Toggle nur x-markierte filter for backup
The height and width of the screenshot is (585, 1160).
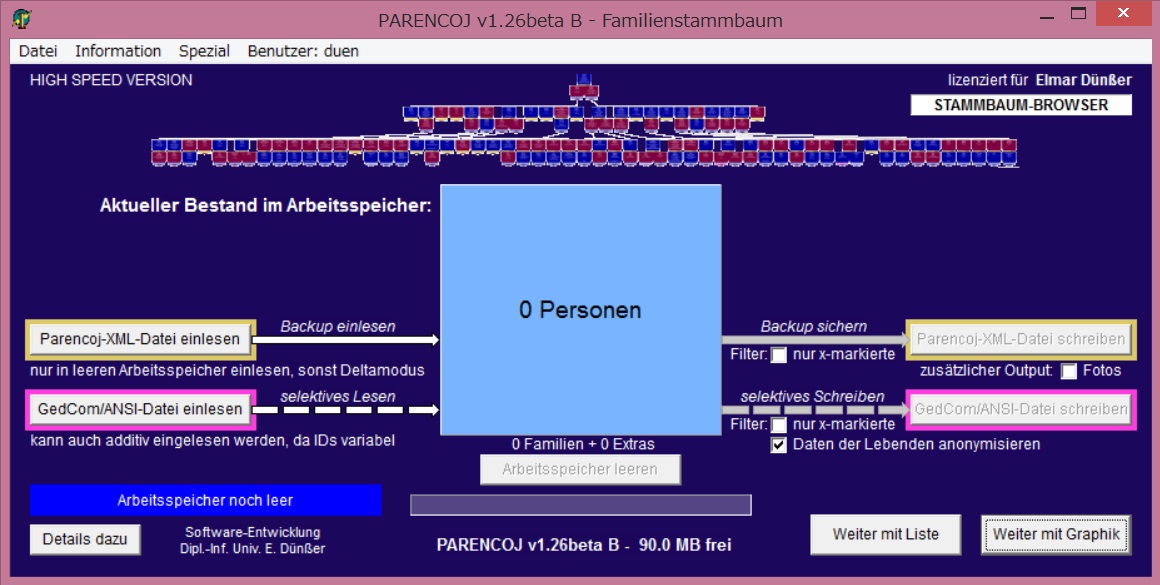pyautogui.click(x=779, y=354)
